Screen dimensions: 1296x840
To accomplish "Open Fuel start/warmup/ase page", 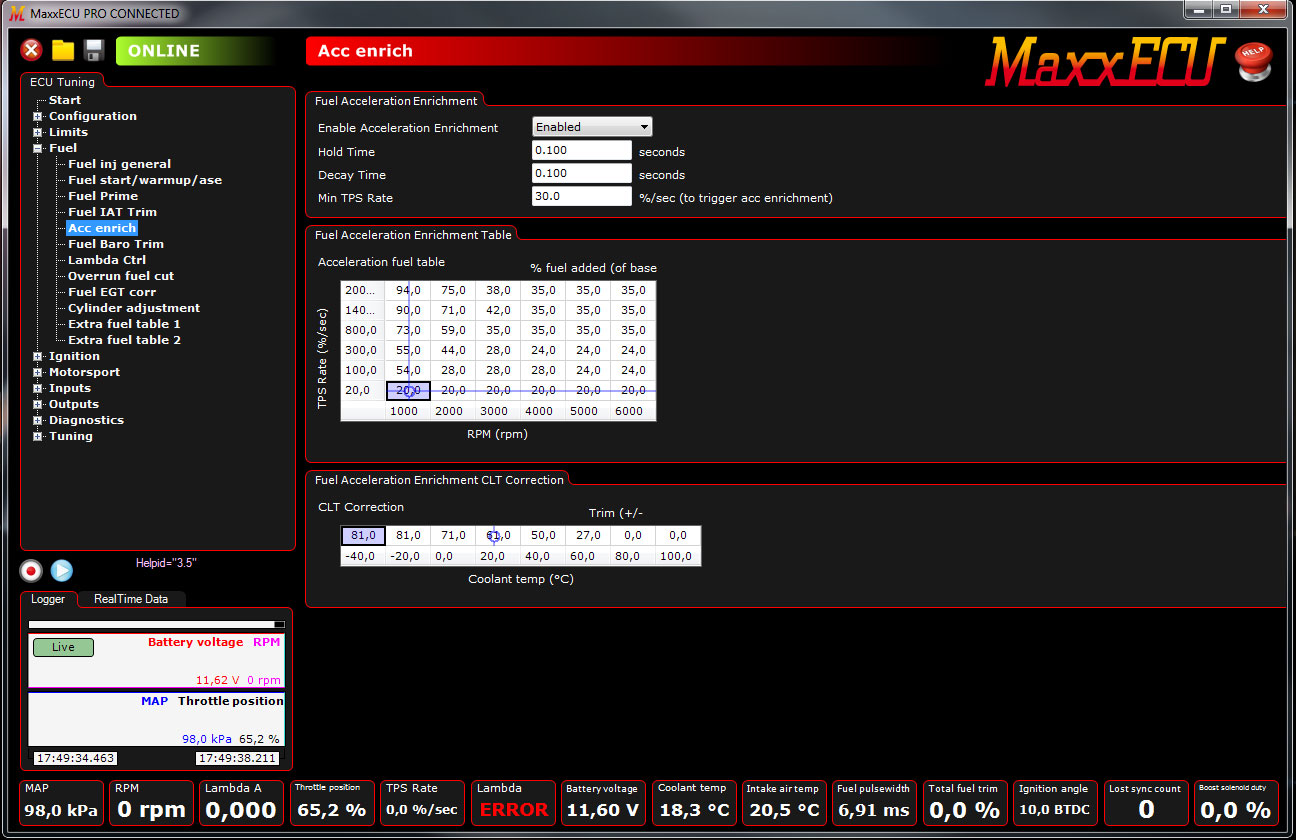I will pyautogui.click(x=145, y=180).
